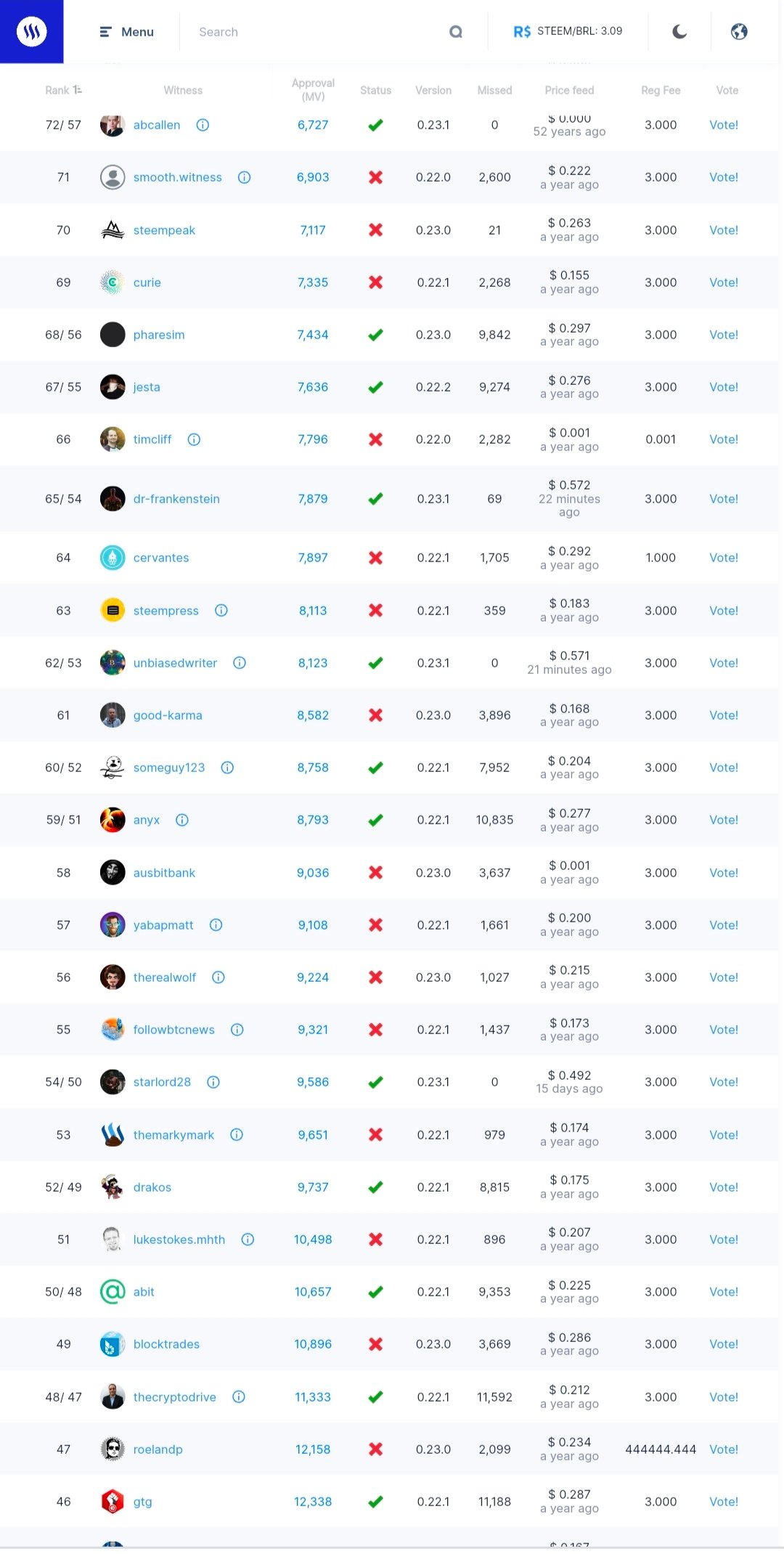The image size is (784, 1554).
Task: Open the language globe selector
Action: [x=739, y=31]
